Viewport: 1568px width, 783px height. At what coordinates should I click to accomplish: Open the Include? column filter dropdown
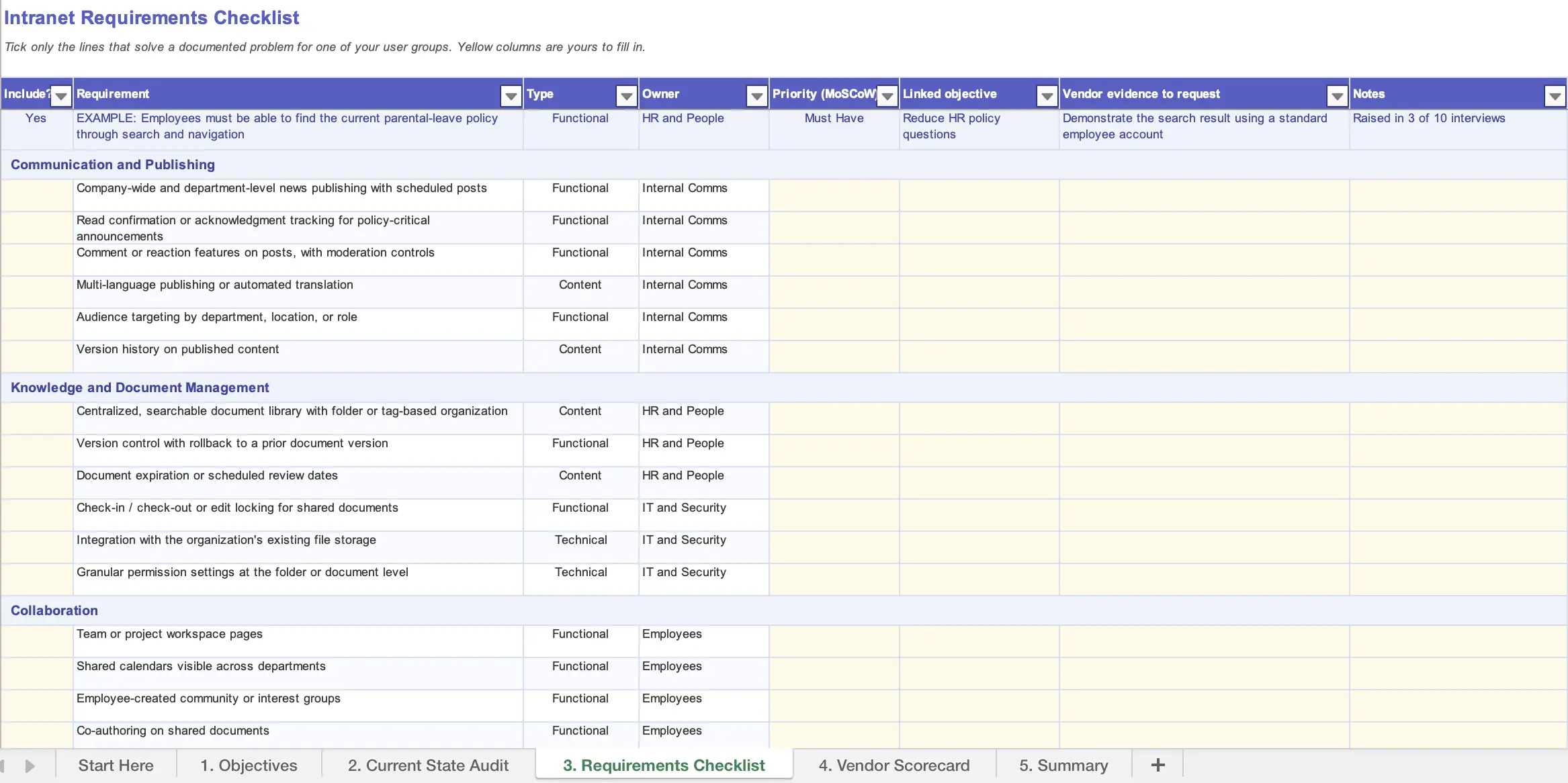coord(61,96)
